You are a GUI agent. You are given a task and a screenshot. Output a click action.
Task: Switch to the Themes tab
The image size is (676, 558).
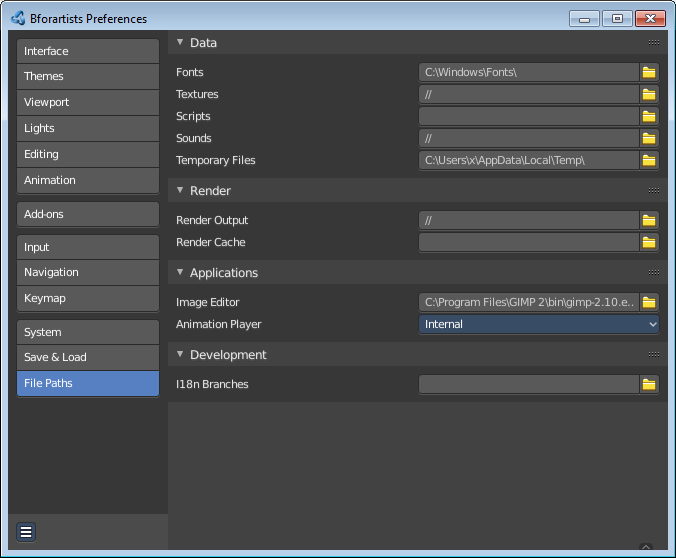pyautogui.click(x=88, y=77)
